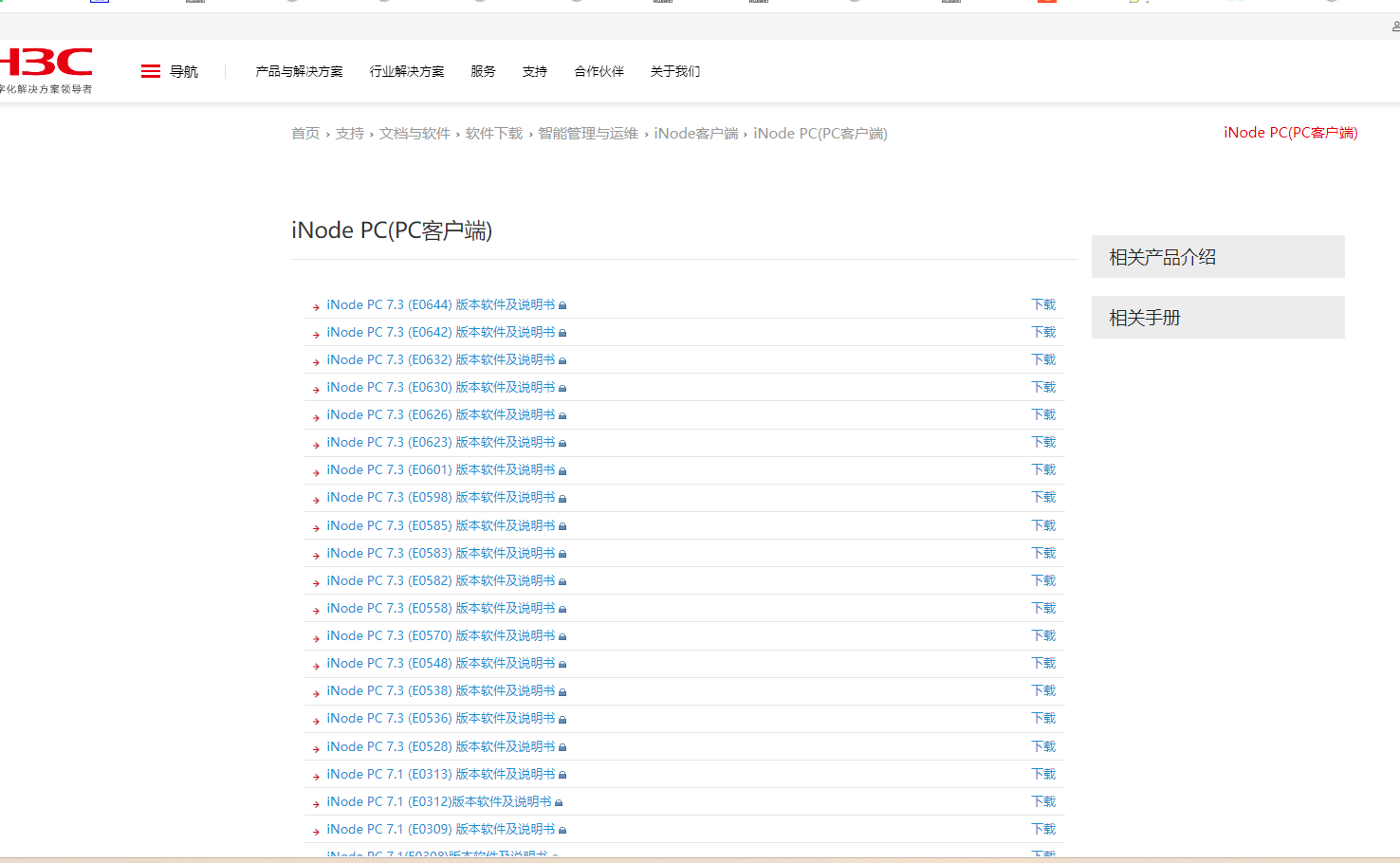The width and height of the screenshot is (1400, 863).
Task: Open iNode PC 7.3 (E0536) entry
Action: [441, 718]
